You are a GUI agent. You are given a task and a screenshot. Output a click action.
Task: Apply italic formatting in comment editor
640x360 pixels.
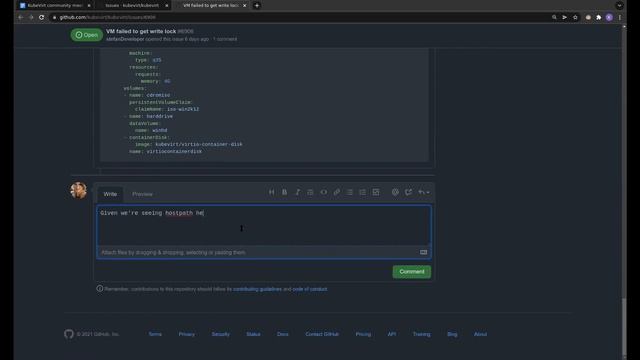coord(298,192)
